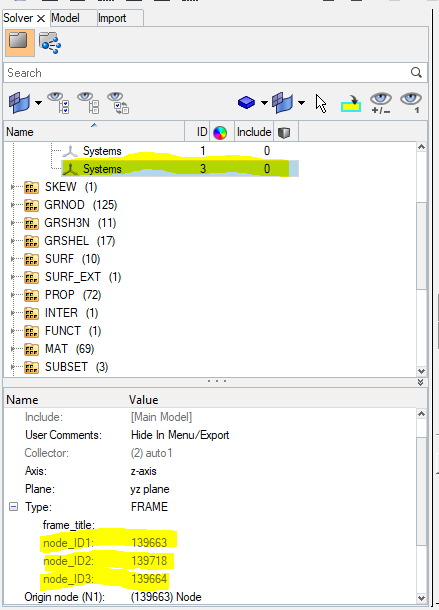This screenshot has height=610, width=439.
Task: Click the folder view icon under Solver tab
Action: [19, 42]
